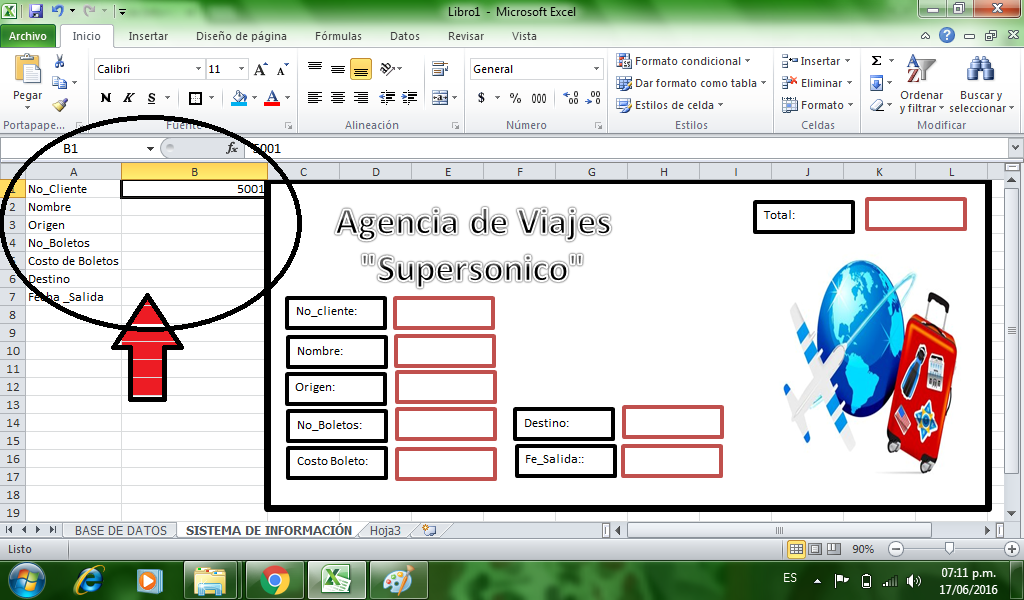Select the italic K formatting icon
The height and width of the screenshot is (600, 1024).
click(129, 98)
